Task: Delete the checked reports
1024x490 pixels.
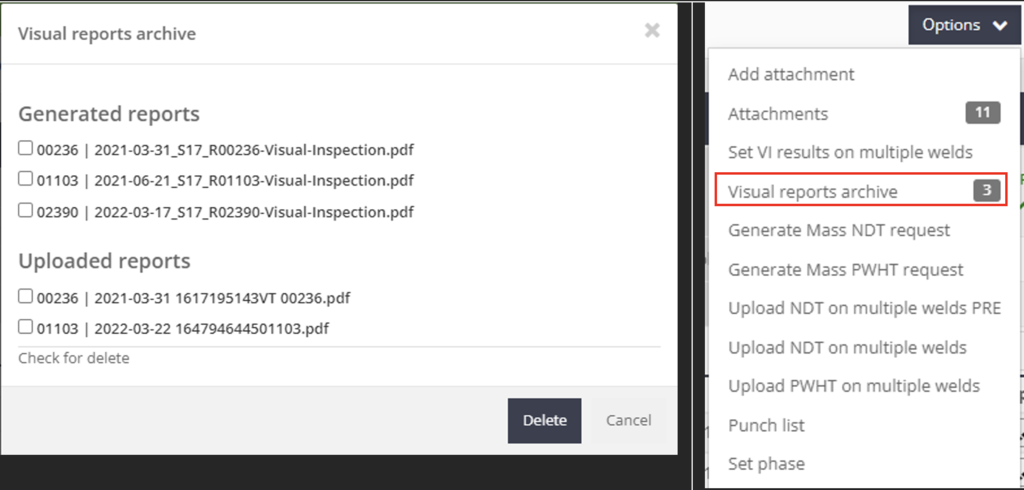Action: pyautogui.click(x=545, y=421)
